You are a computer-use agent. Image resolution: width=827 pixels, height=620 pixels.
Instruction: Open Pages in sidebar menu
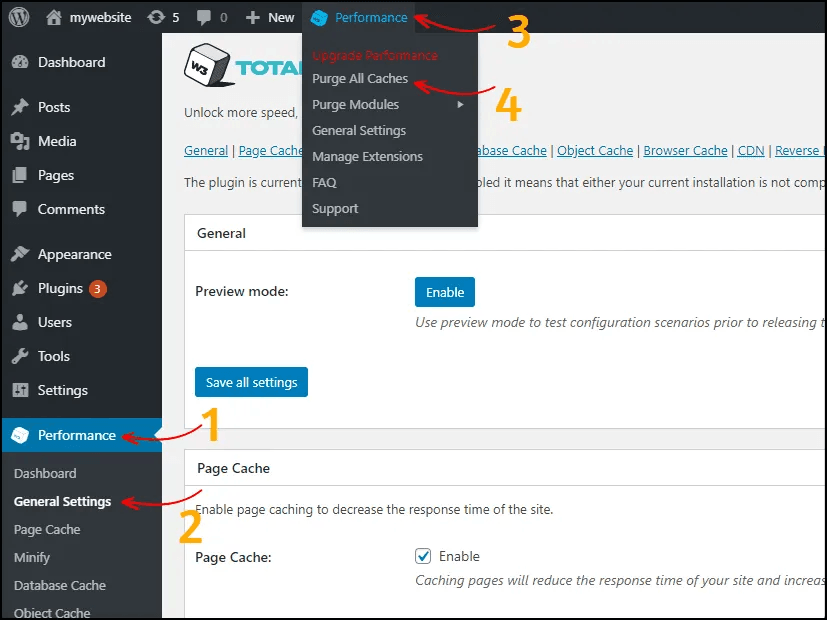tap(56, 175)
